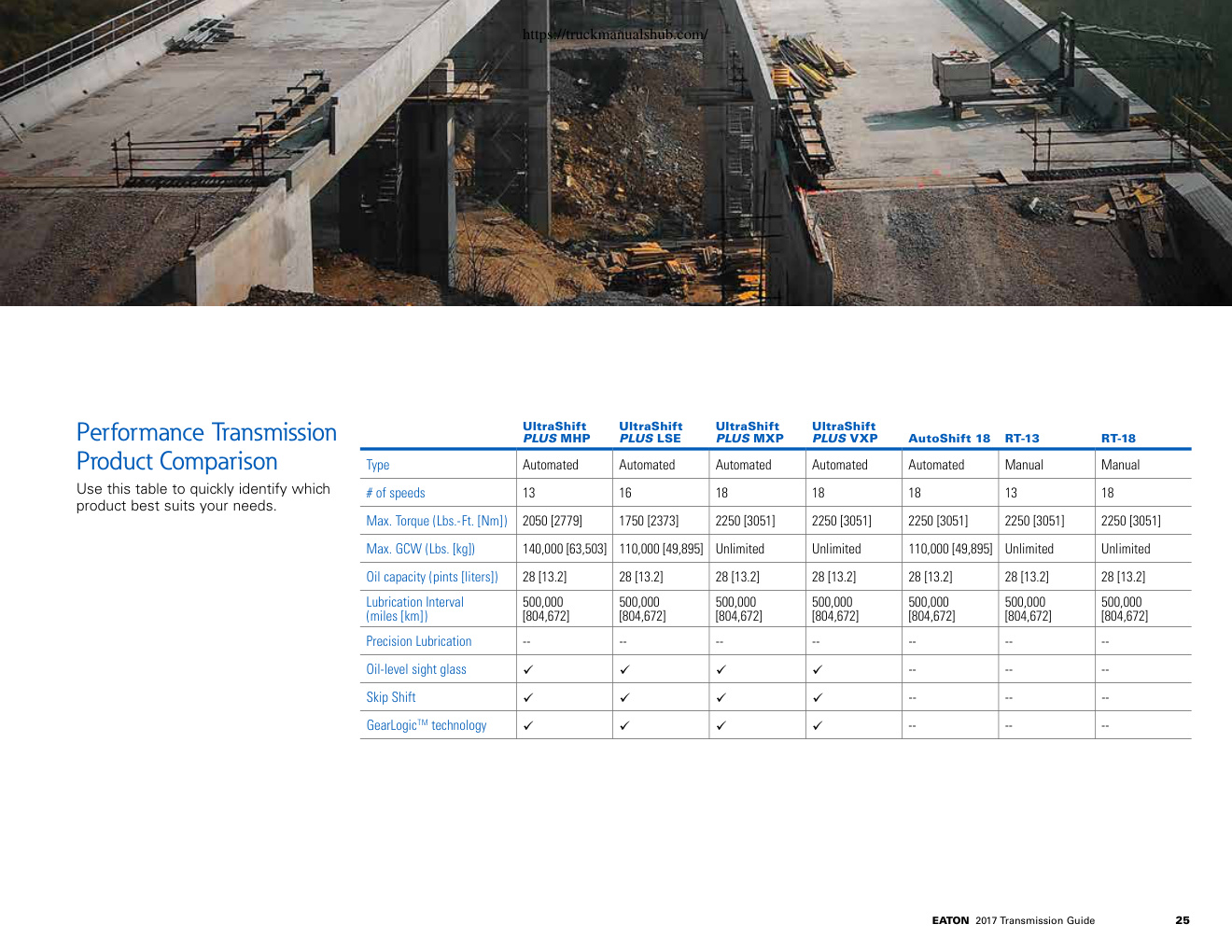Click the 'Skip Shift' row label
The width and height of the screenshot is (1232, 952).
coord(391,697)
